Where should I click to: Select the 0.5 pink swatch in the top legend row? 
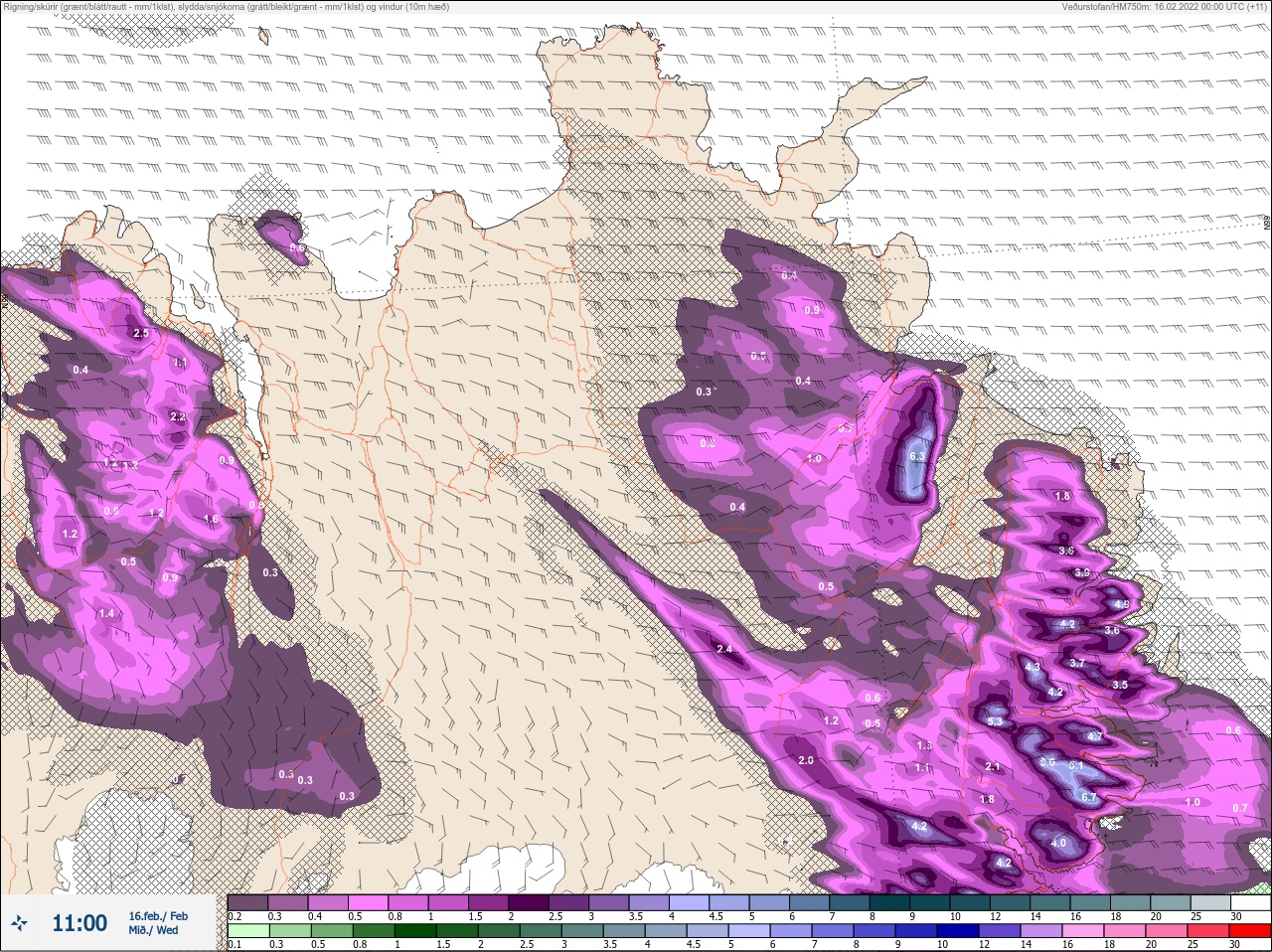pyautogui.click(x=368, y=902)
